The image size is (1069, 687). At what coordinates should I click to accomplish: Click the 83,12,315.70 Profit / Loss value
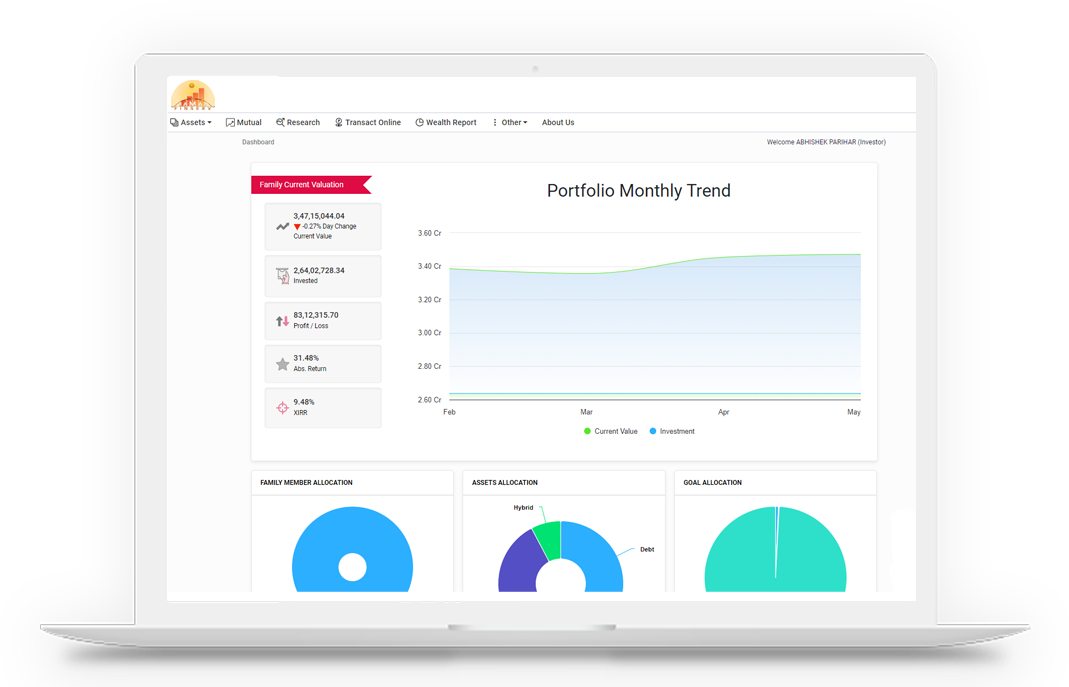(316, 315)
